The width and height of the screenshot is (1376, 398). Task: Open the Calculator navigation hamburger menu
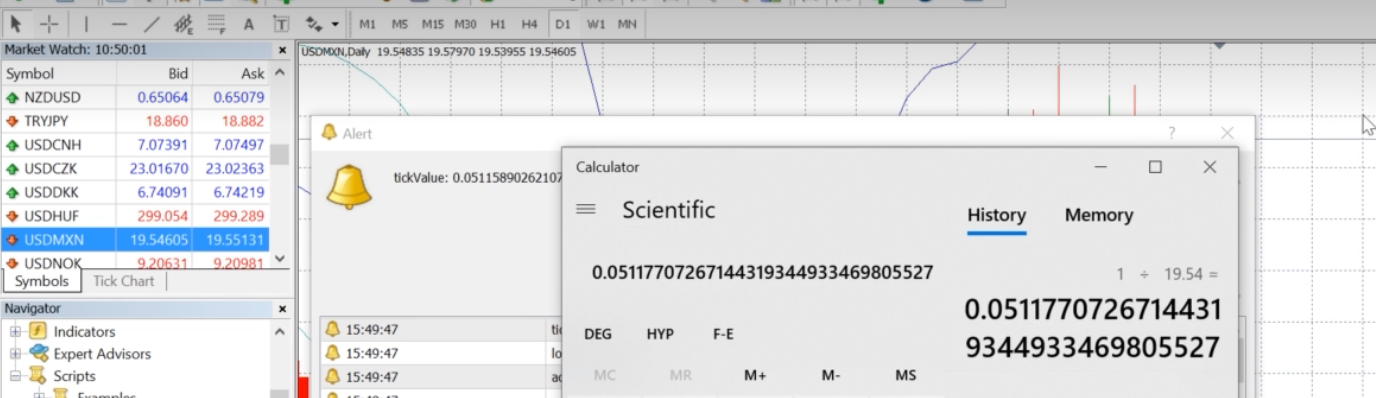pyautogui.click(x=587, y=209)
